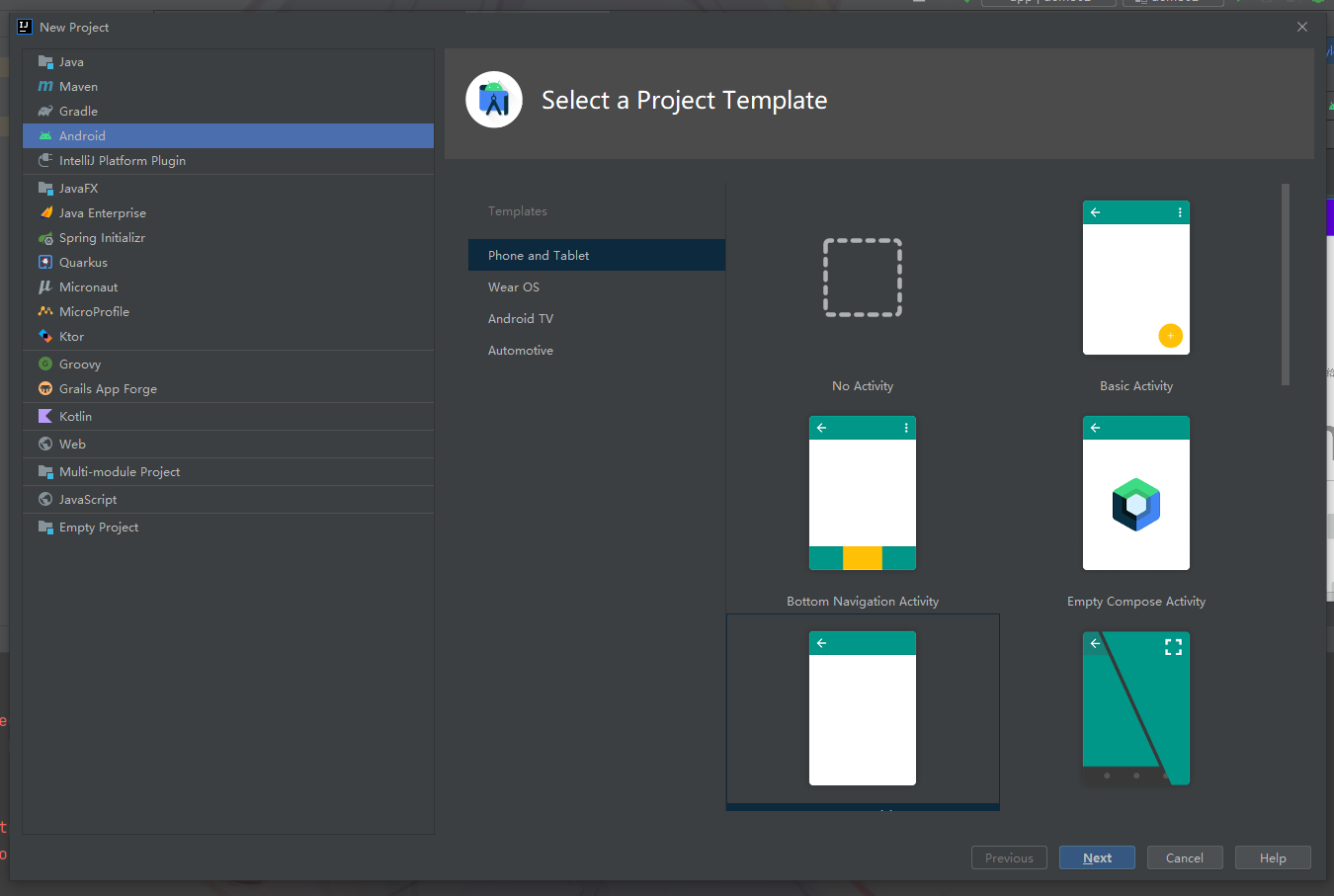The width and height of the screenshot is (1334, 896).
Task: Click the Web globe icon
Action: click(x=45, y=445)
